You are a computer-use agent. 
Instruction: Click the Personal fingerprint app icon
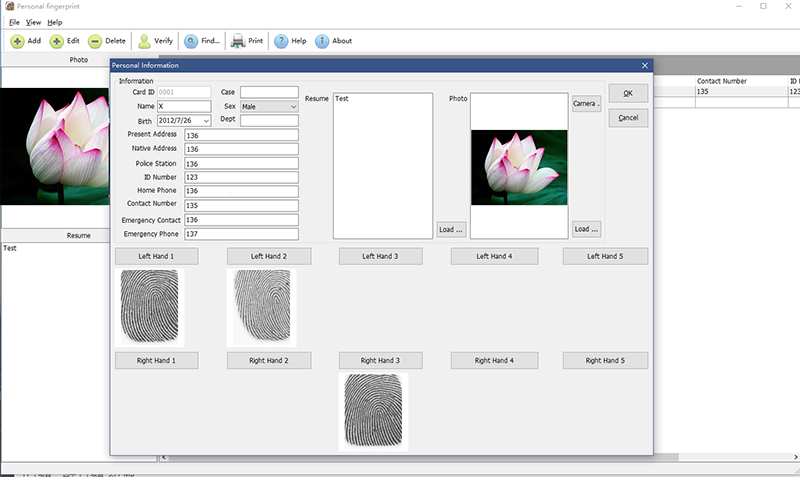pos(9,6)
